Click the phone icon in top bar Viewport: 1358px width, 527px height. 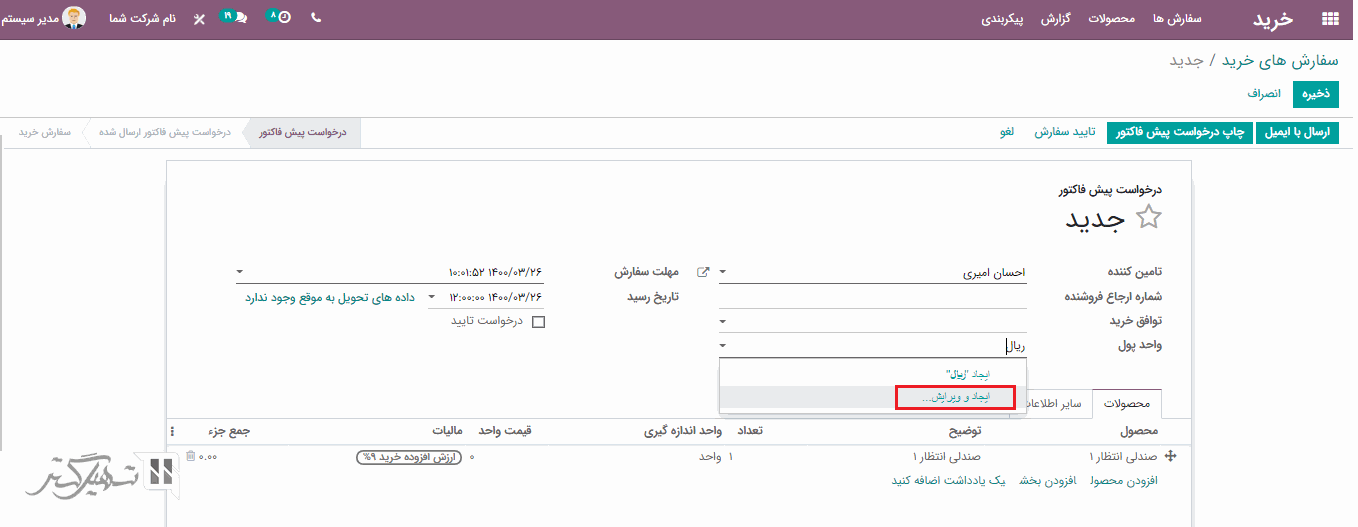coord(316,18)
